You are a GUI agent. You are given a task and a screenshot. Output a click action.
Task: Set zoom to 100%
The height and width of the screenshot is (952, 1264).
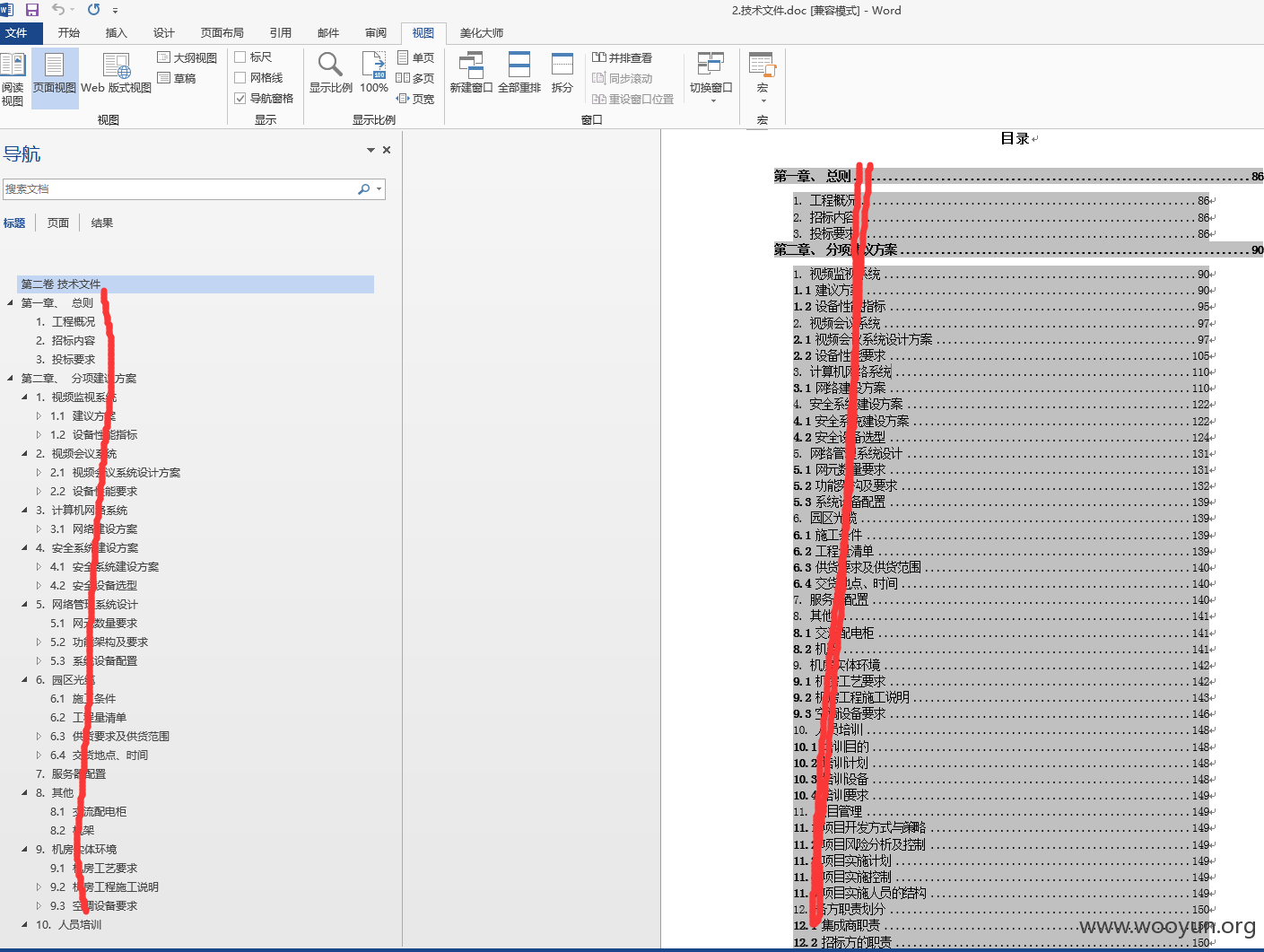coord(374,74)
